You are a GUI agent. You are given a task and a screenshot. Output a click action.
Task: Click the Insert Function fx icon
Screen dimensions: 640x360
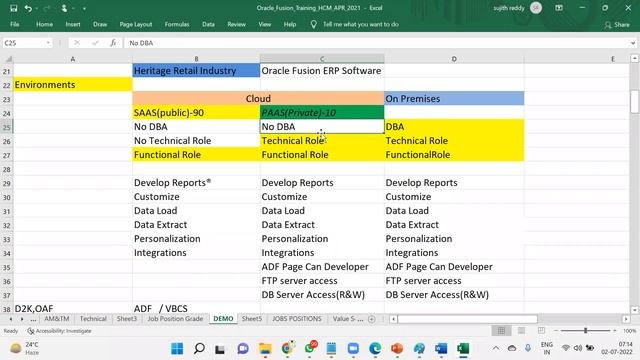[x=113, y=43]
